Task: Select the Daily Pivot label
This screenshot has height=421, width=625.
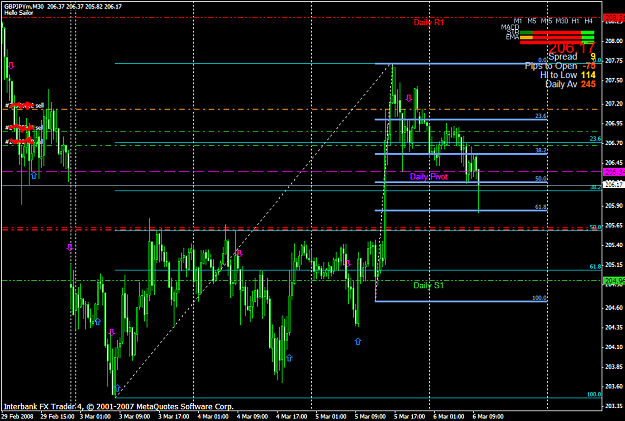Action: coord(429,177)
